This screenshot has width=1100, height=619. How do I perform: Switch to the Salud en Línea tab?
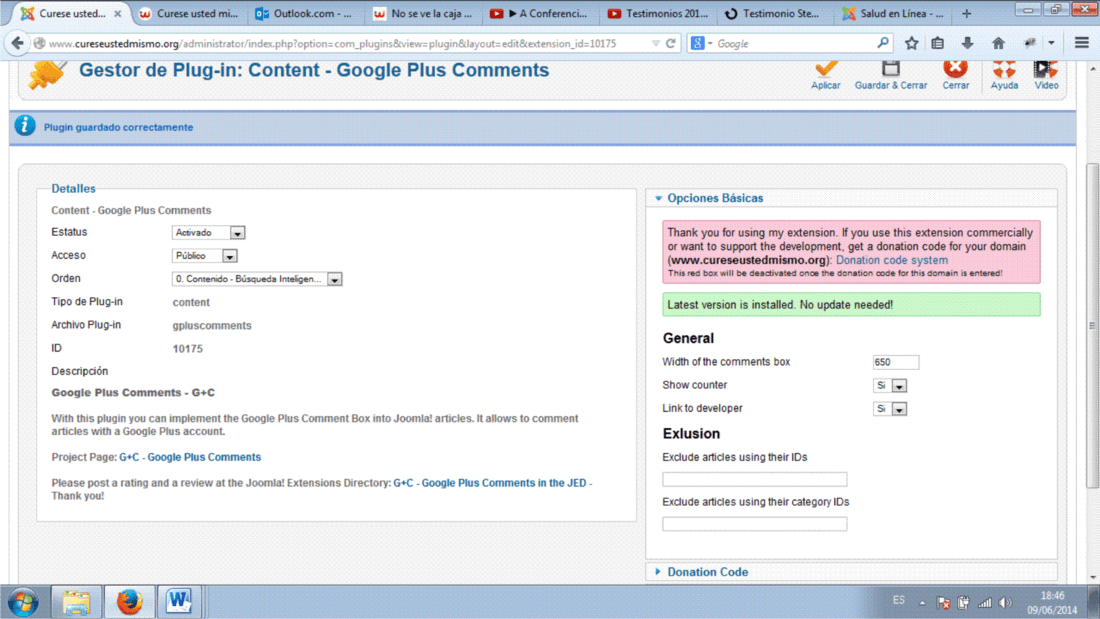[891, 13]
